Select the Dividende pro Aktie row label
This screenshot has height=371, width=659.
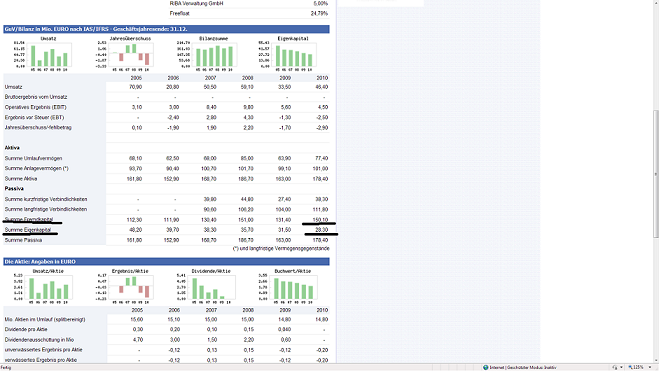[x=26, y=329]
